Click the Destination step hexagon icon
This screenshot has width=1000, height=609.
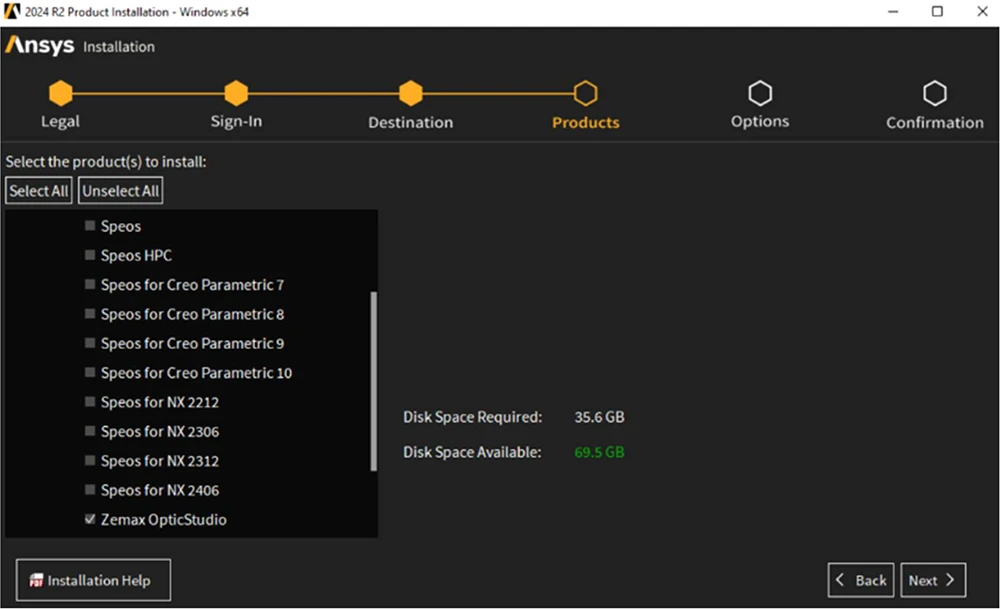click(411, 93)
